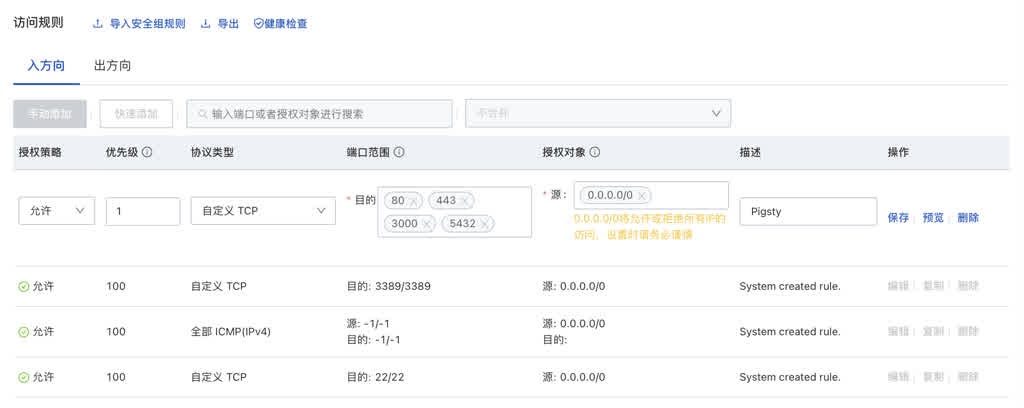1024x408 pixels.
Task: Click 删除 on the Pigsty rule row
Action: [x=967, y=218]
